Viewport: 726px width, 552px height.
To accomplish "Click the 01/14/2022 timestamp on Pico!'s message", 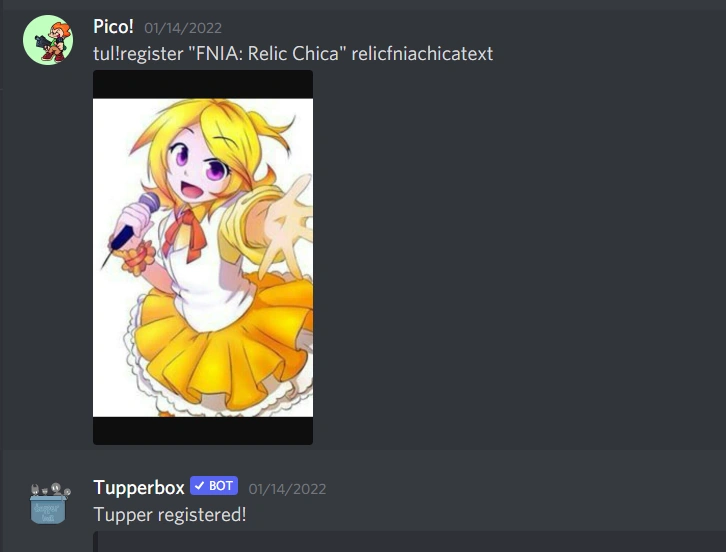I will pos(183,28).
